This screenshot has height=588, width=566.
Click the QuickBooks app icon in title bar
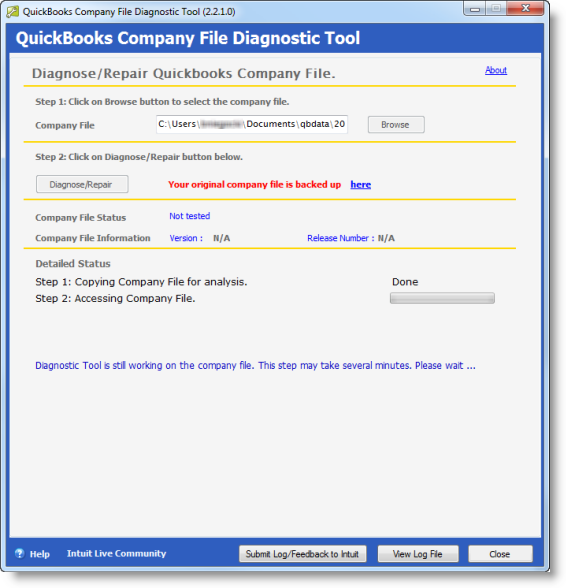pyautogui.click(x=13, y=12)
